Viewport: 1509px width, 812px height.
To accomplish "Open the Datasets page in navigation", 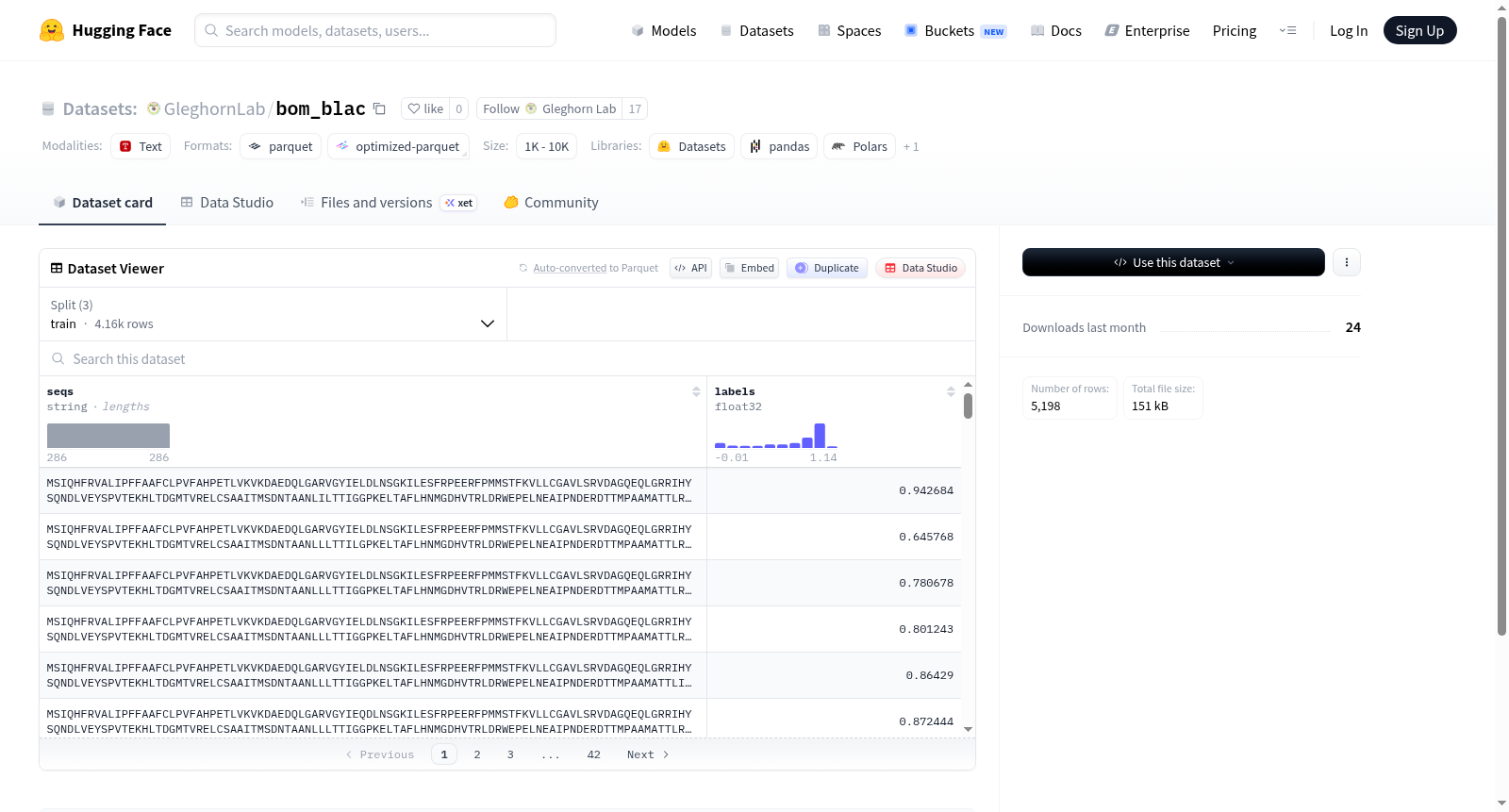I will pyautogui.click(x=756, y=31).
